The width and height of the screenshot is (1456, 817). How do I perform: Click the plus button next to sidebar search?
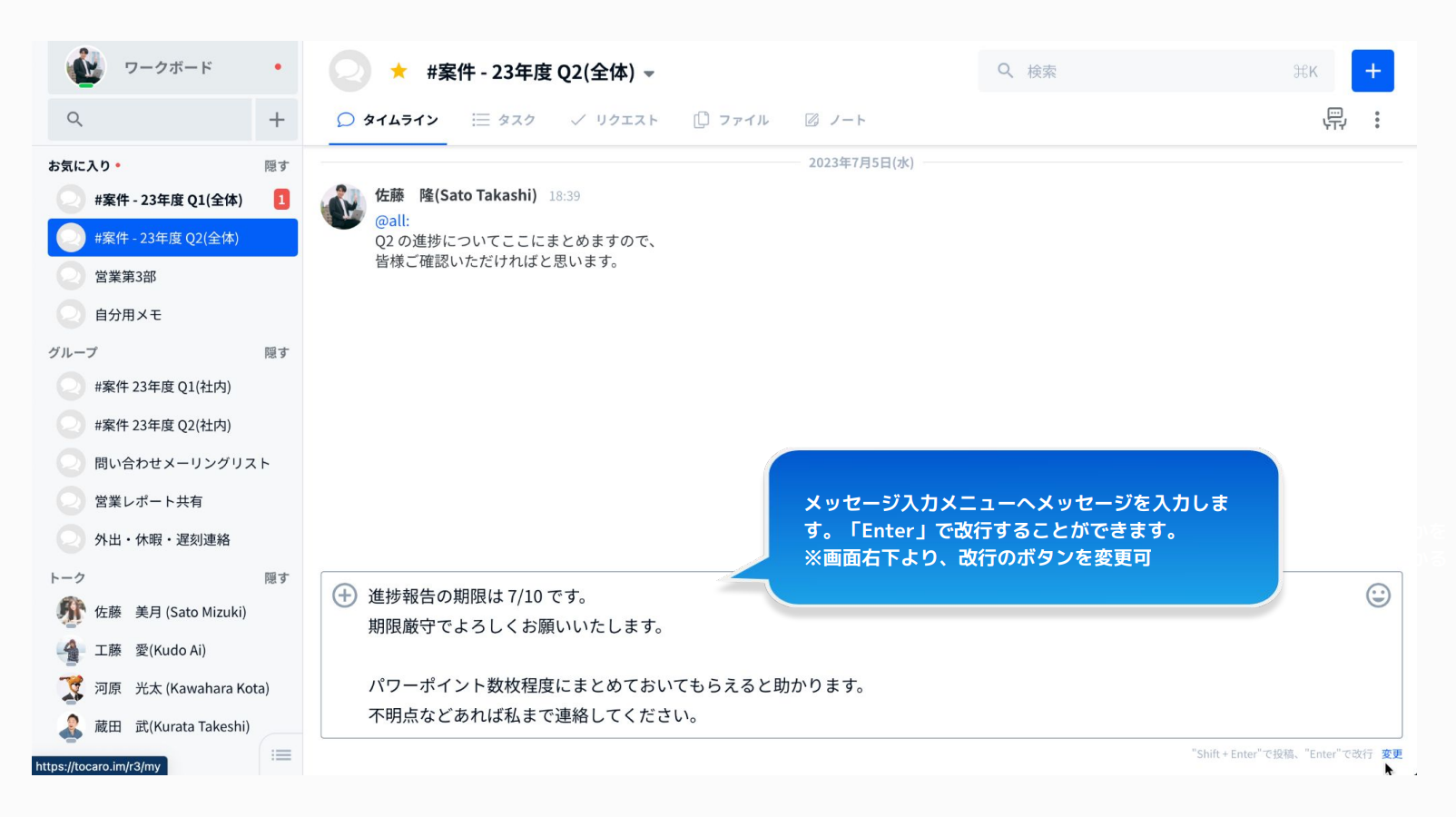click(277, 119)
